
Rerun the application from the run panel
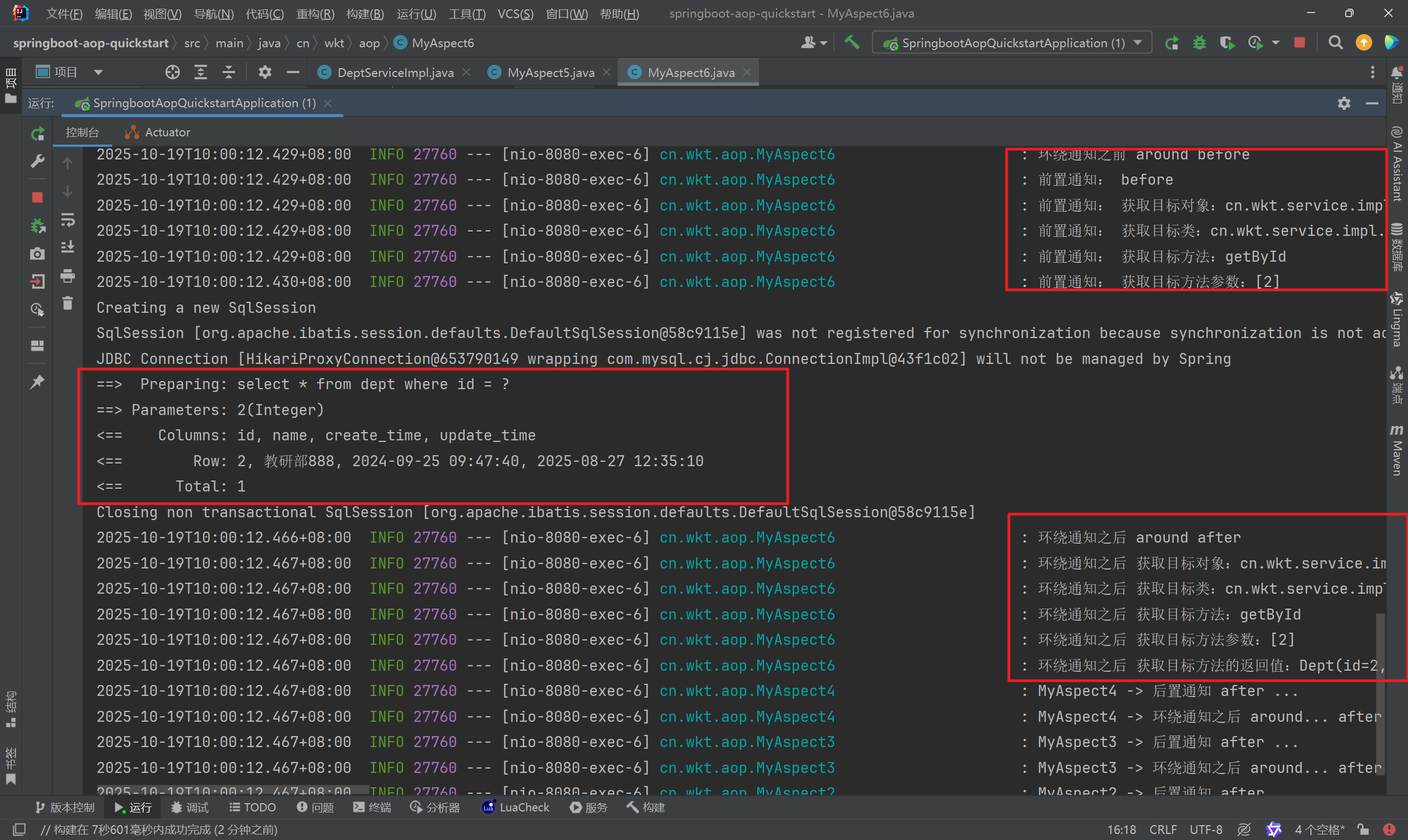click(x=37, y=134)
